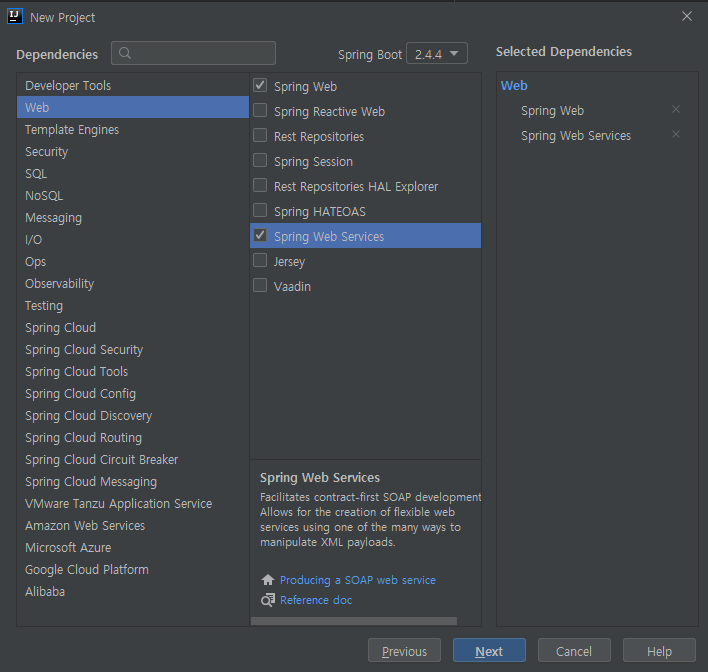The image size is (708, 672).
Task: Tick the Jersey checkbox
Action: [260, 260]
